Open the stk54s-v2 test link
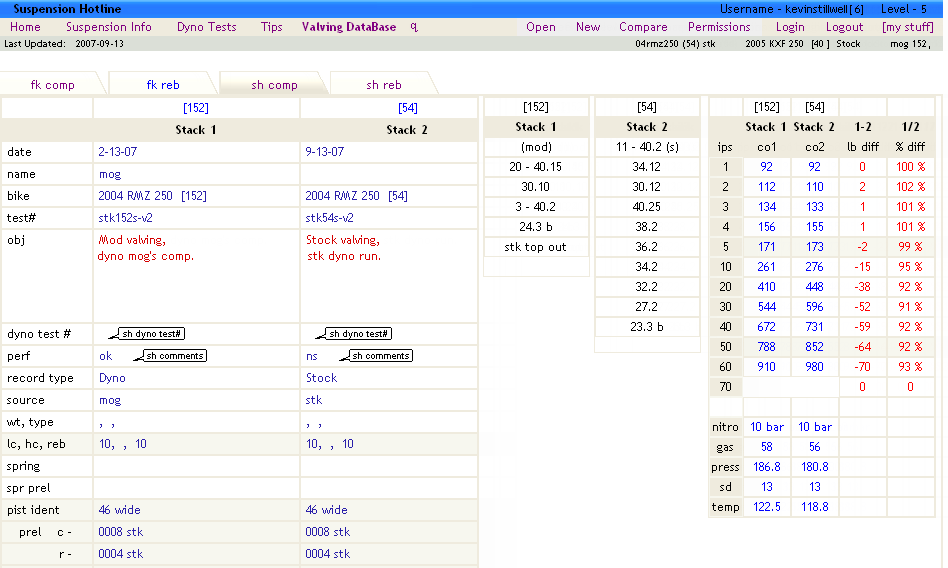This screenshot has width=948, height=568. 330,218
